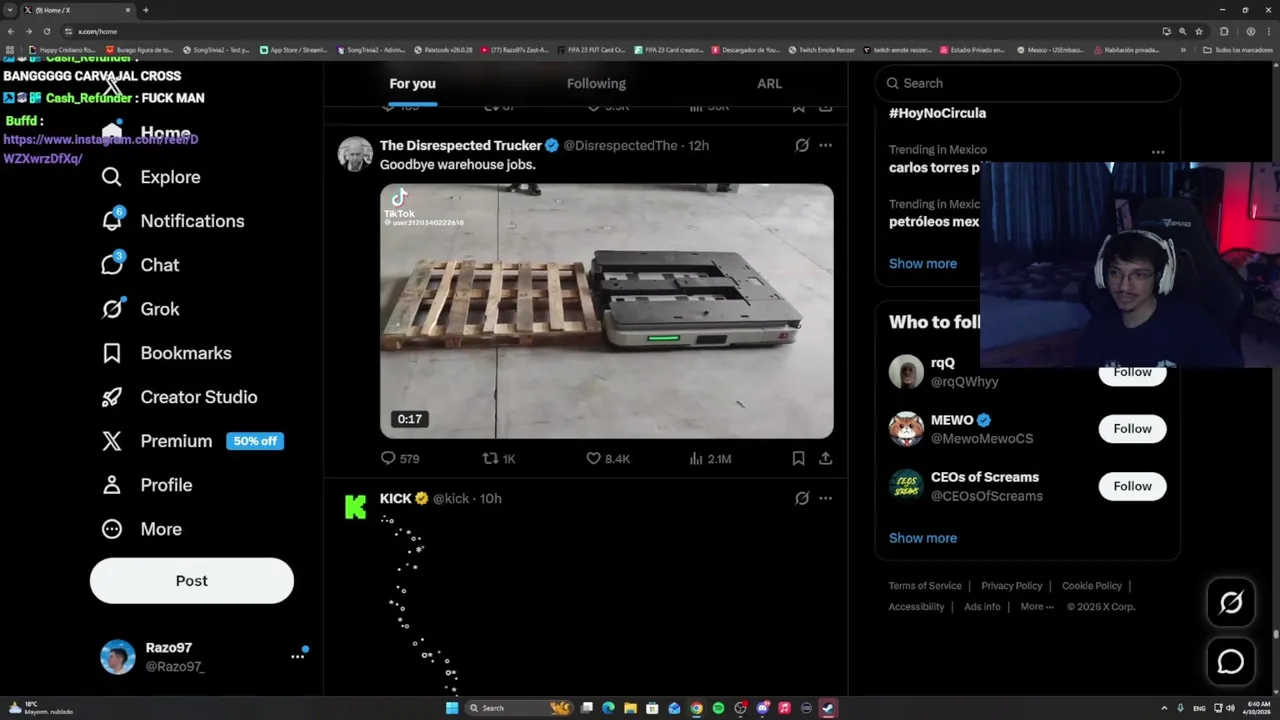Screen dimensions: 1280x720
Task: Switch to the ARL tab
Action: click(769, 83)
